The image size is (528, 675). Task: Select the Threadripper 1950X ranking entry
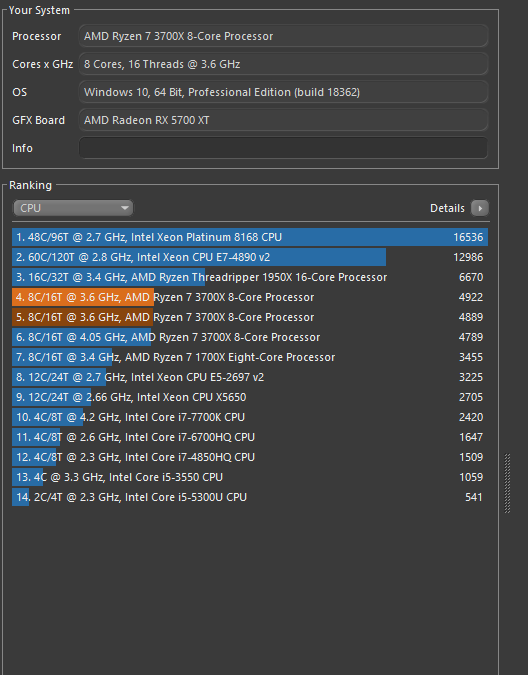click(250, 277)
